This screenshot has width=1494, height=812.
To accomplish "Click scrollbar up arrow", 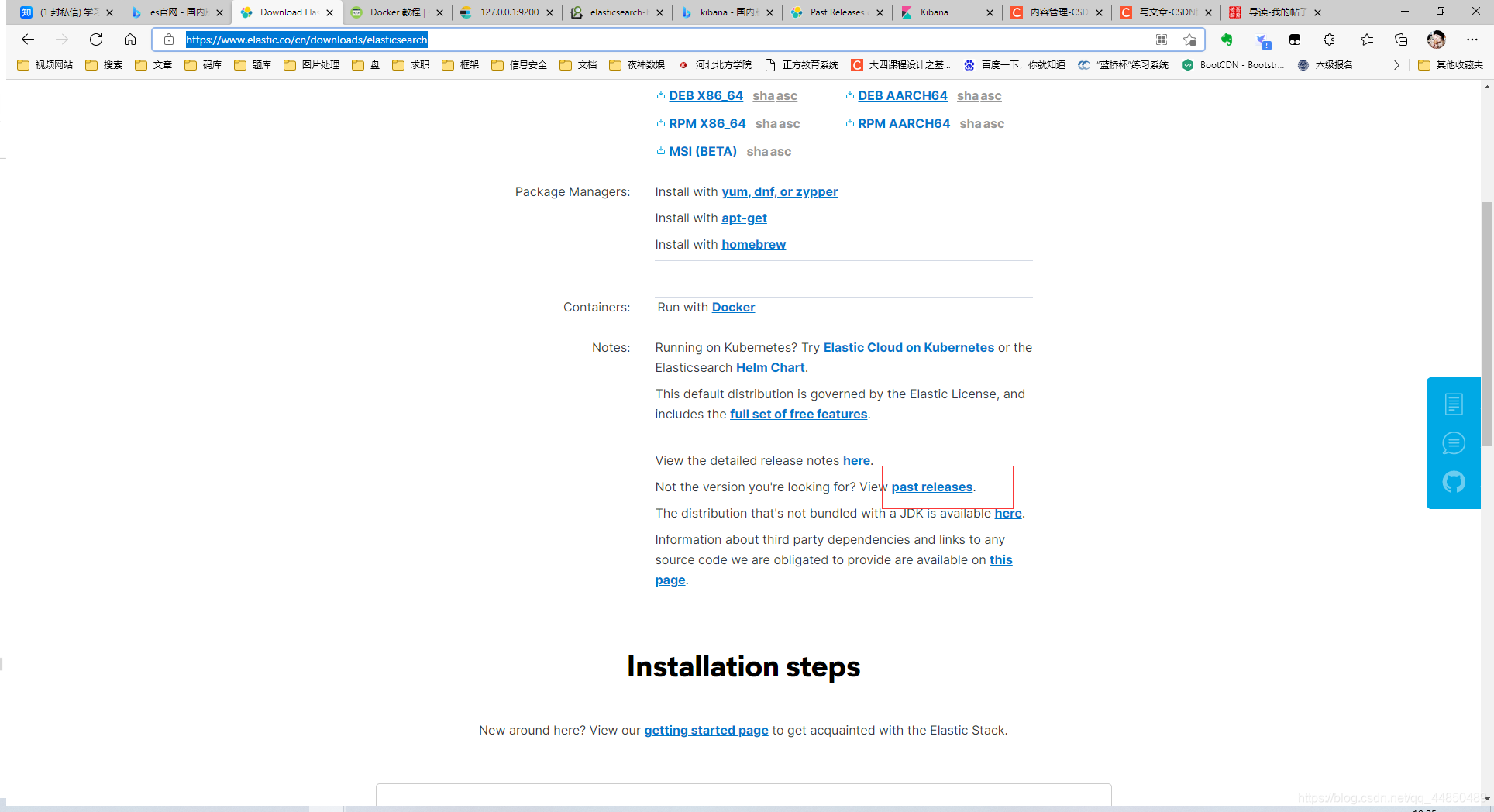I will [x=1487, y=87].
